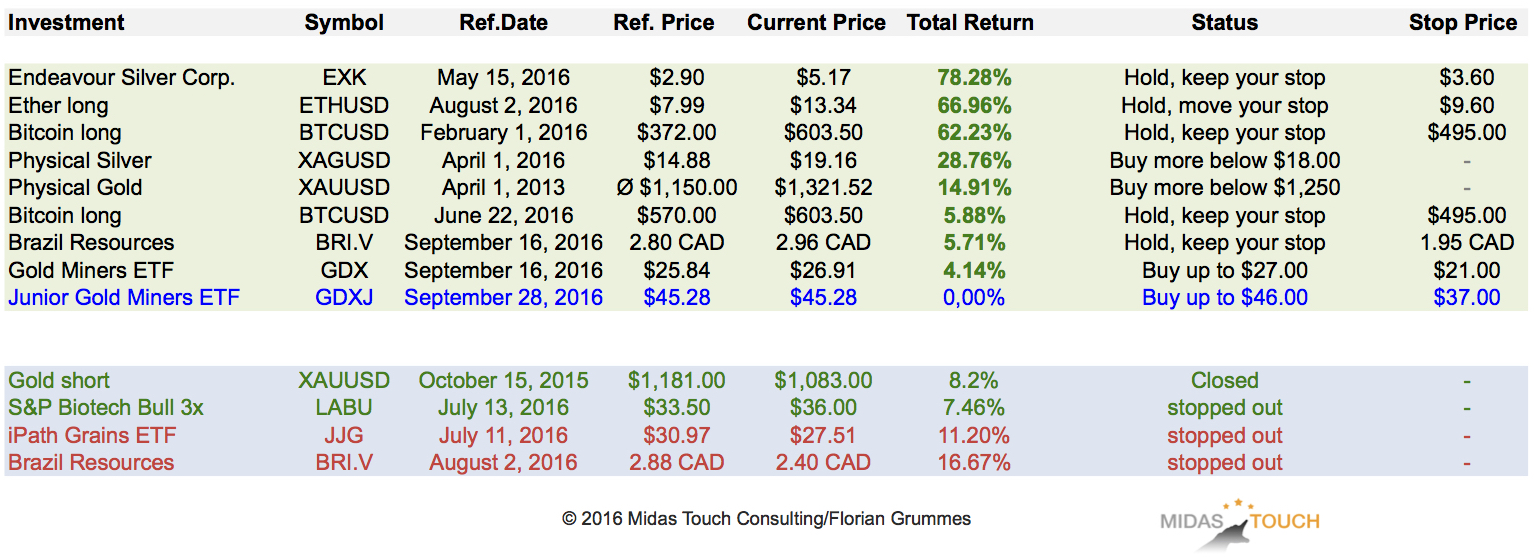The width and height of the screenshot is (1534, 557).
Task: Select the Investment column header
Action: point(66,23)
